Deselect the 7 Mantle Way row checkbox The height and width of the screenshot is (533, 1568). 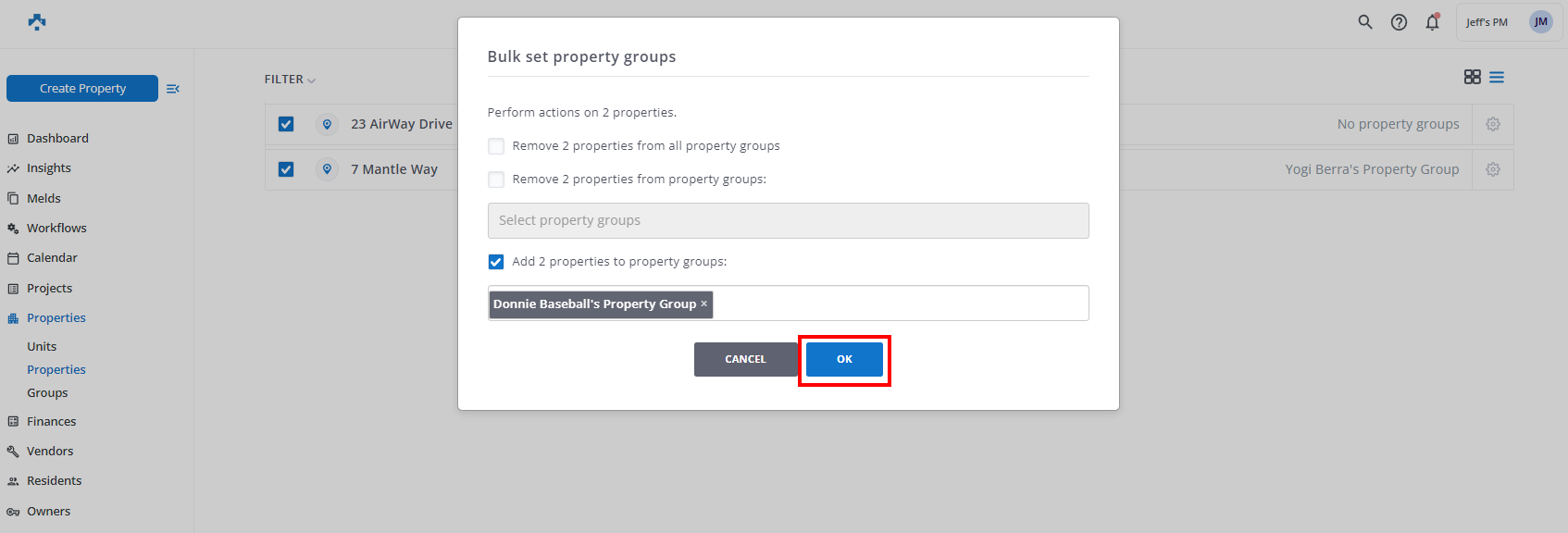pyautogui.click(x=286, y=169)
